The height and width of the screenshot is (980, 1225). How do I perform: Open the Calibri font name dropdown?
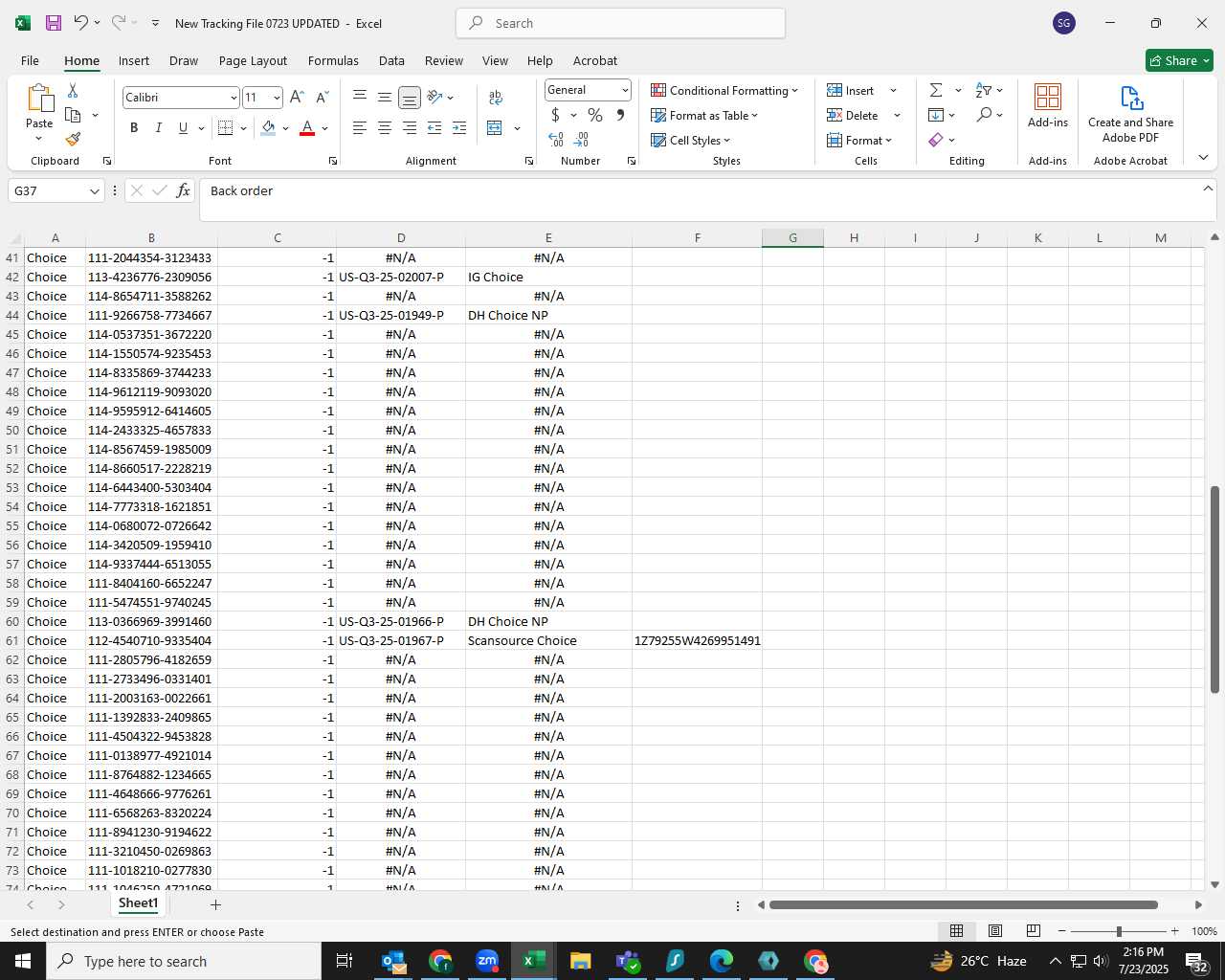[x=233, y=98]
